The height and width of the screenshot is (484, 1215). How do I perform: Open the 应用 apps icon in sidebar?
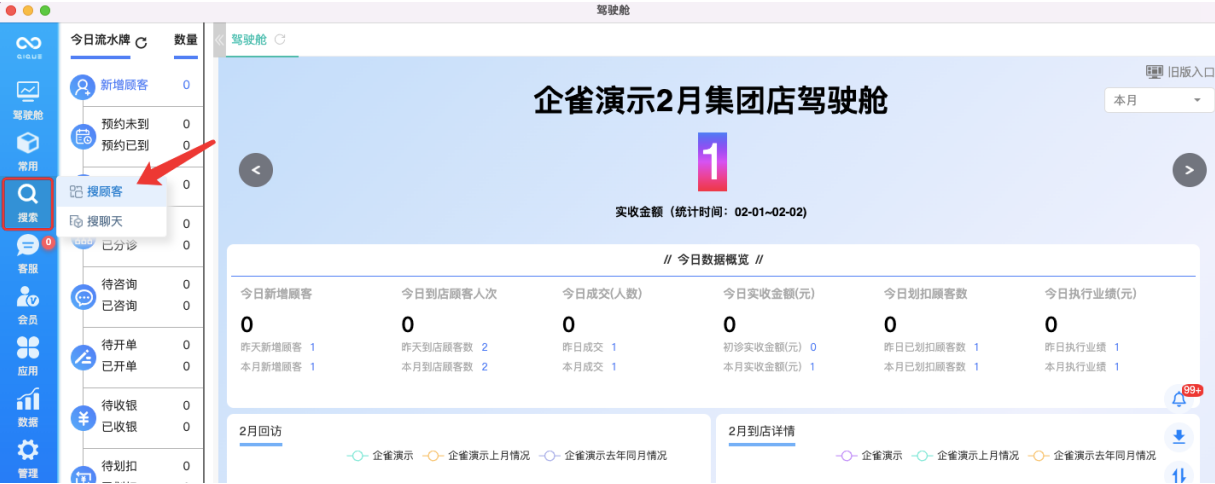coord(28,356)
